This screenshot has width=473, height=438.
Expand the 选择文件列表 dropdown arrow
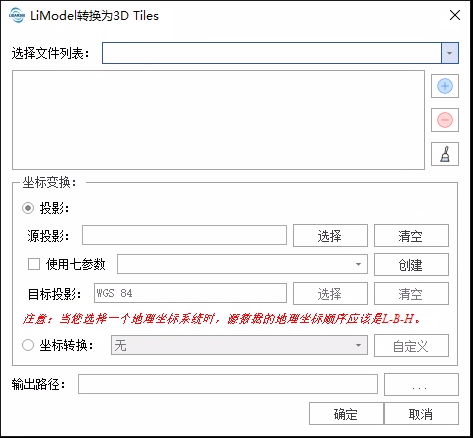[450, 53]
